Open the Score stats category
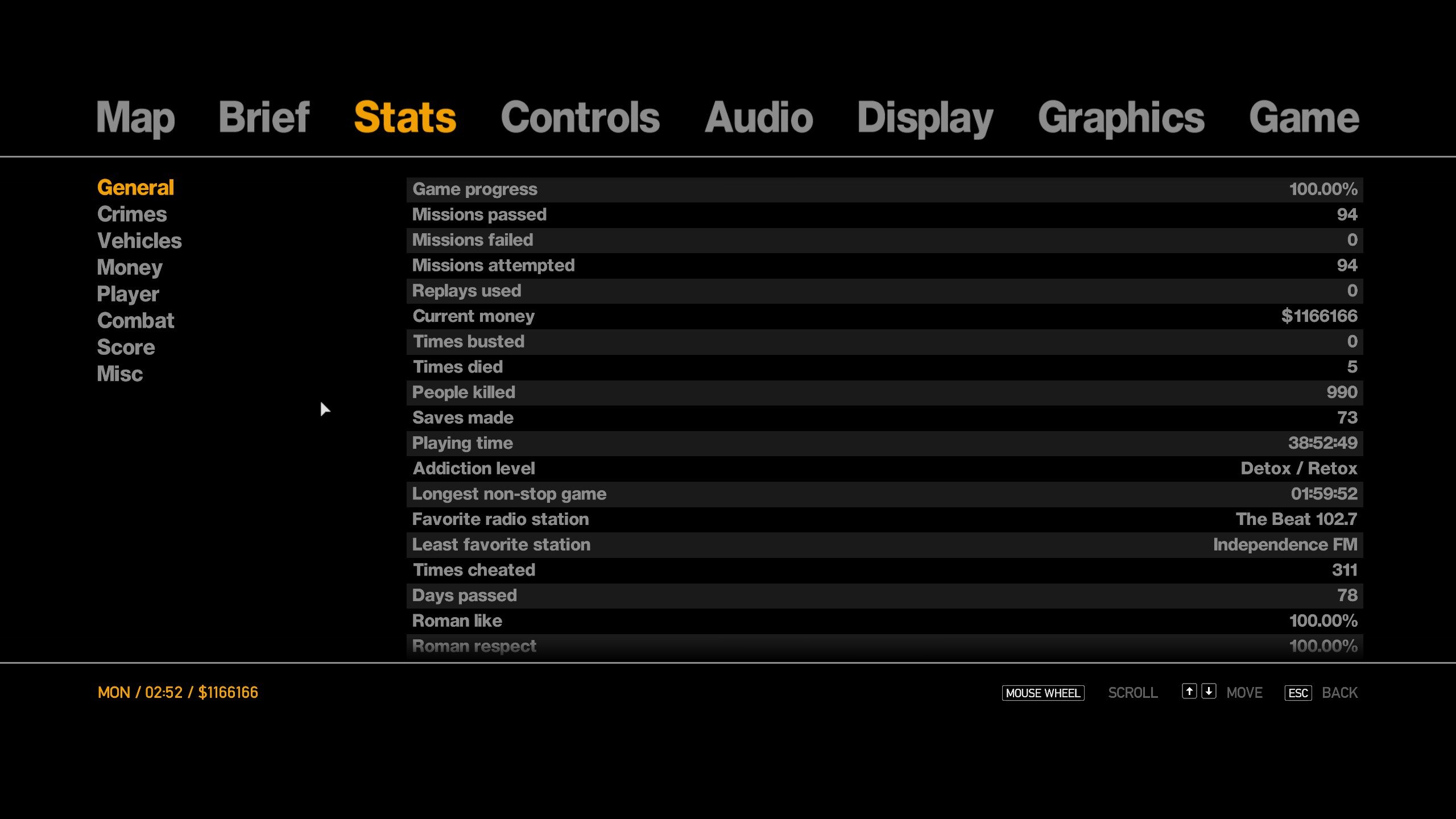Screen dimensions: 1456x819 126,348
